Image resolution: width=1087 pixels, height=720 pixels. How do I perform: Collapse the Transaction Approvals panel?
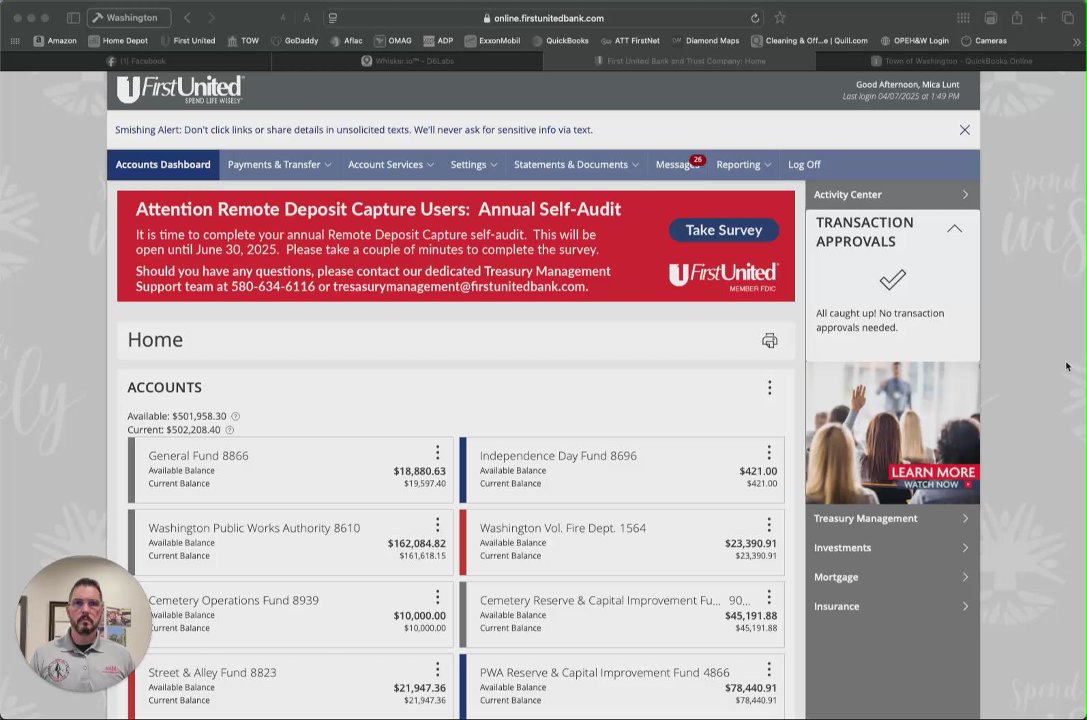point(955,229)
